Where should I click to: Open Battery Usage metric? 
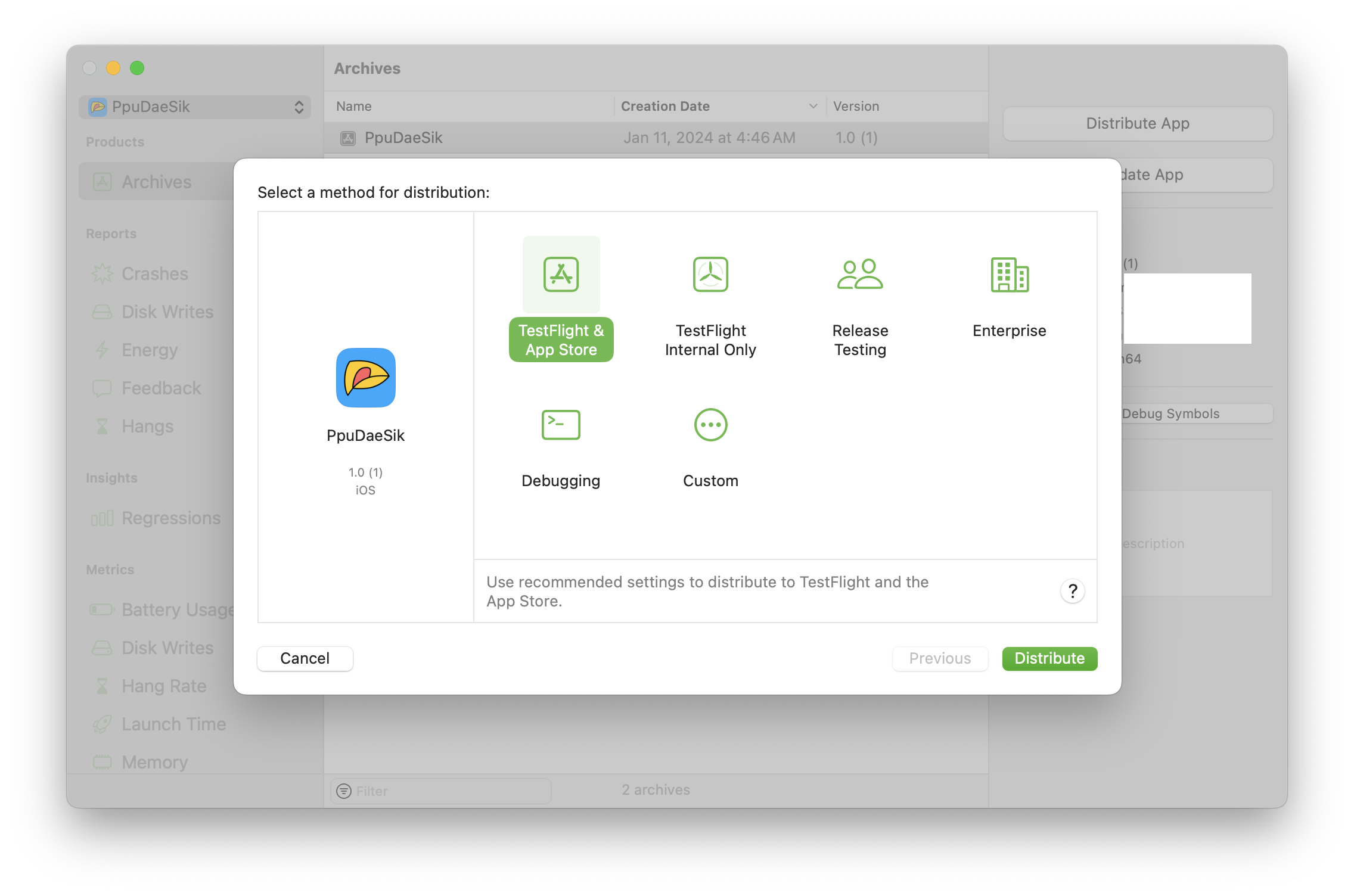(178, 610)
